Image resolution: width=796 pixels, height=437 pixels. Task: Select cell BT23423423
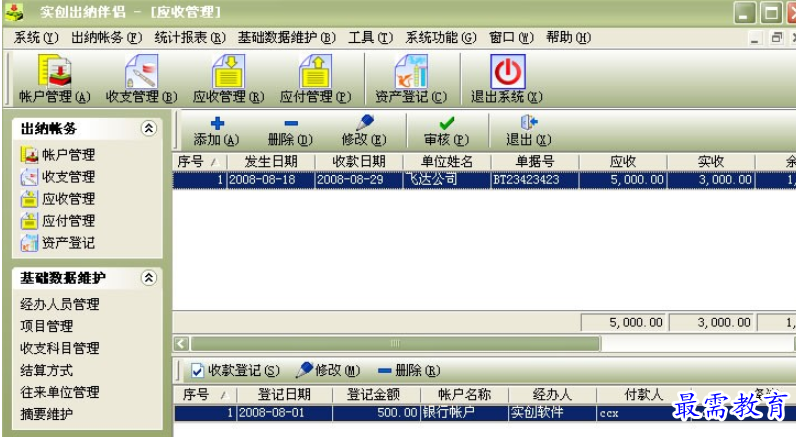(535, 180)
